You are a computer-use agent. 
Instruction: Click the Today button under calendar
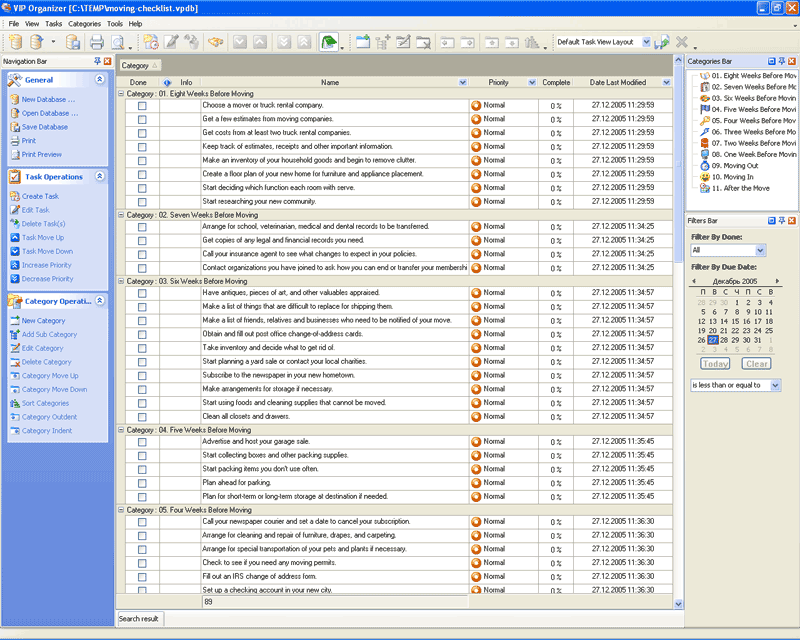[714, 364]
